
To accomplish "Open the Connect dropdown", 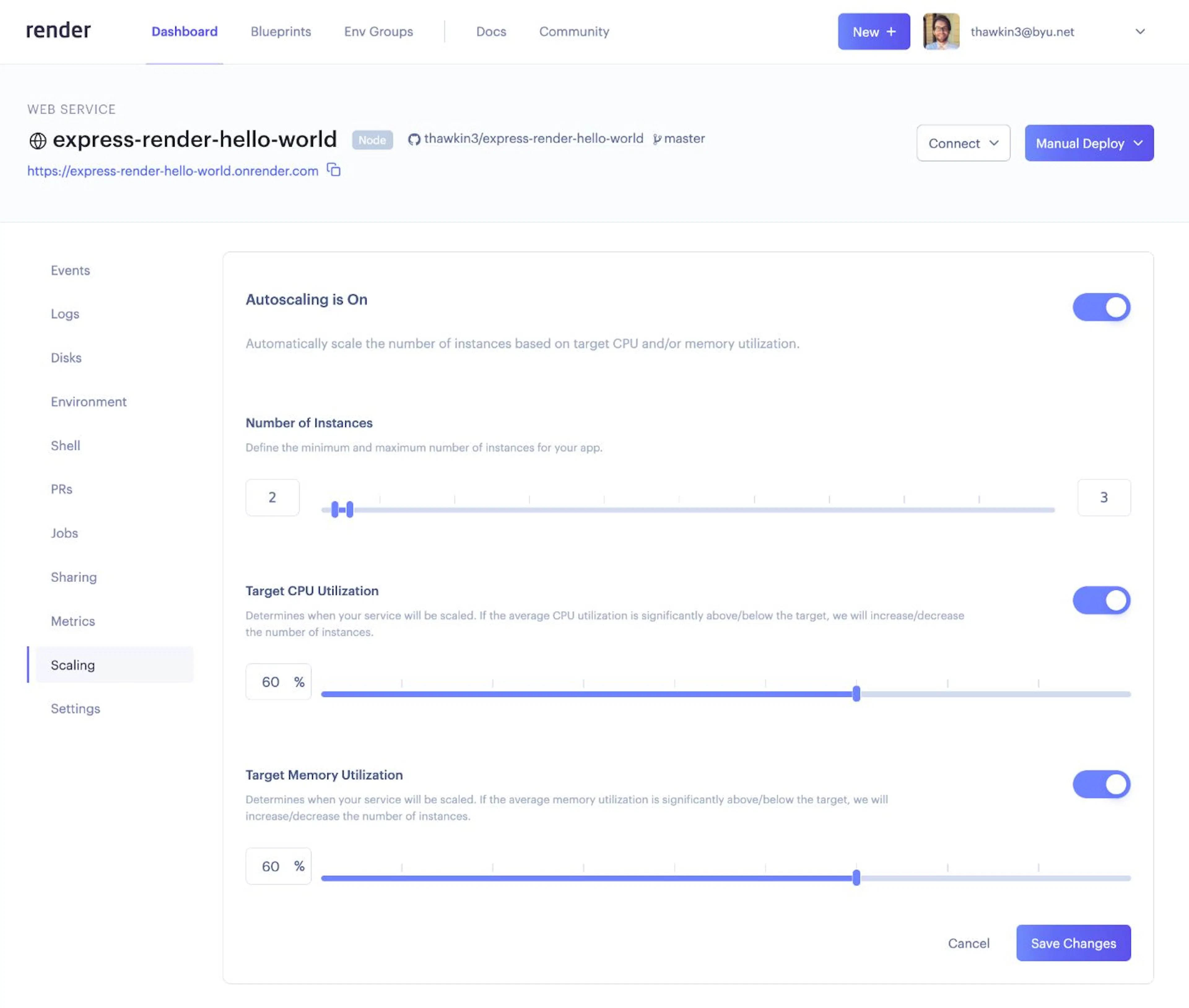I will pos(963,143).
